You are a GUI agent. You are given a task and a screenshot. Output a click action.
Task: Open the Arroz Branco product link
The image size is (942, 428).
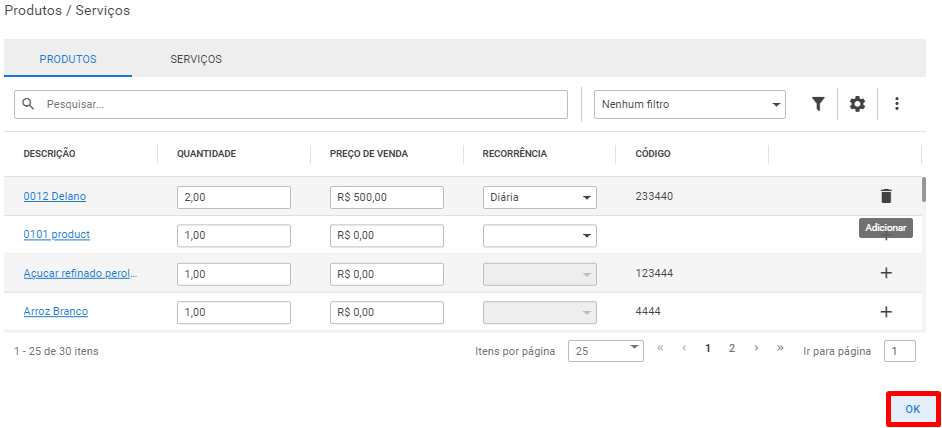56,311
